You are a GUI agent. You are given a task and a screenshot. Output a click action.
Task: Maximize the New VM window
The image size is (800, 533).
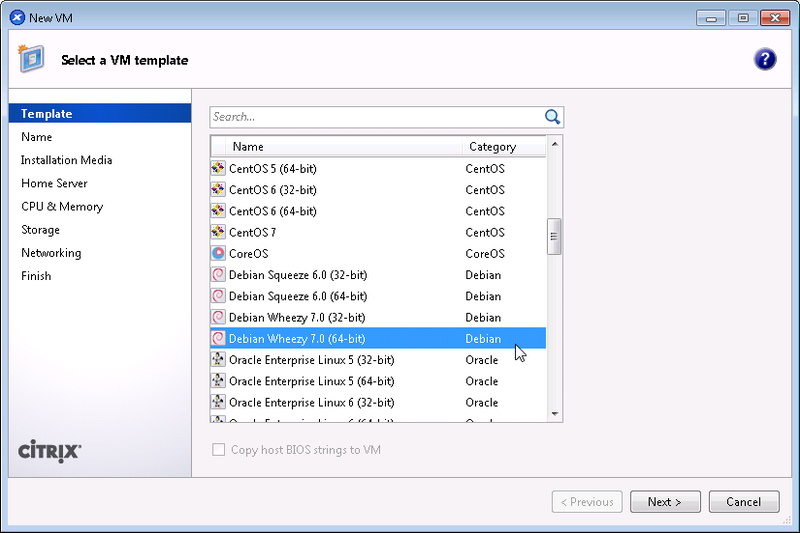(743, 18)
